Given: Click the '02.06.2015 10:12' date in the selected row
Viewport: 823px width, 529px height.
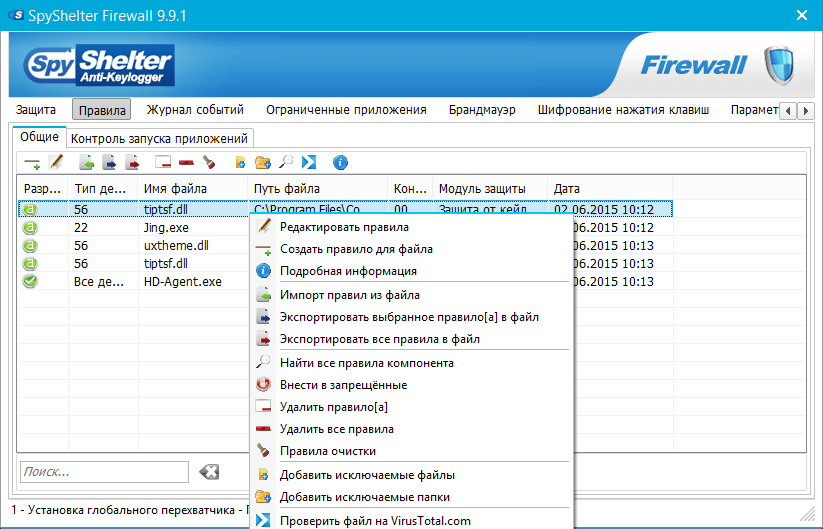Looking at the screenshot, I should 604,209.
